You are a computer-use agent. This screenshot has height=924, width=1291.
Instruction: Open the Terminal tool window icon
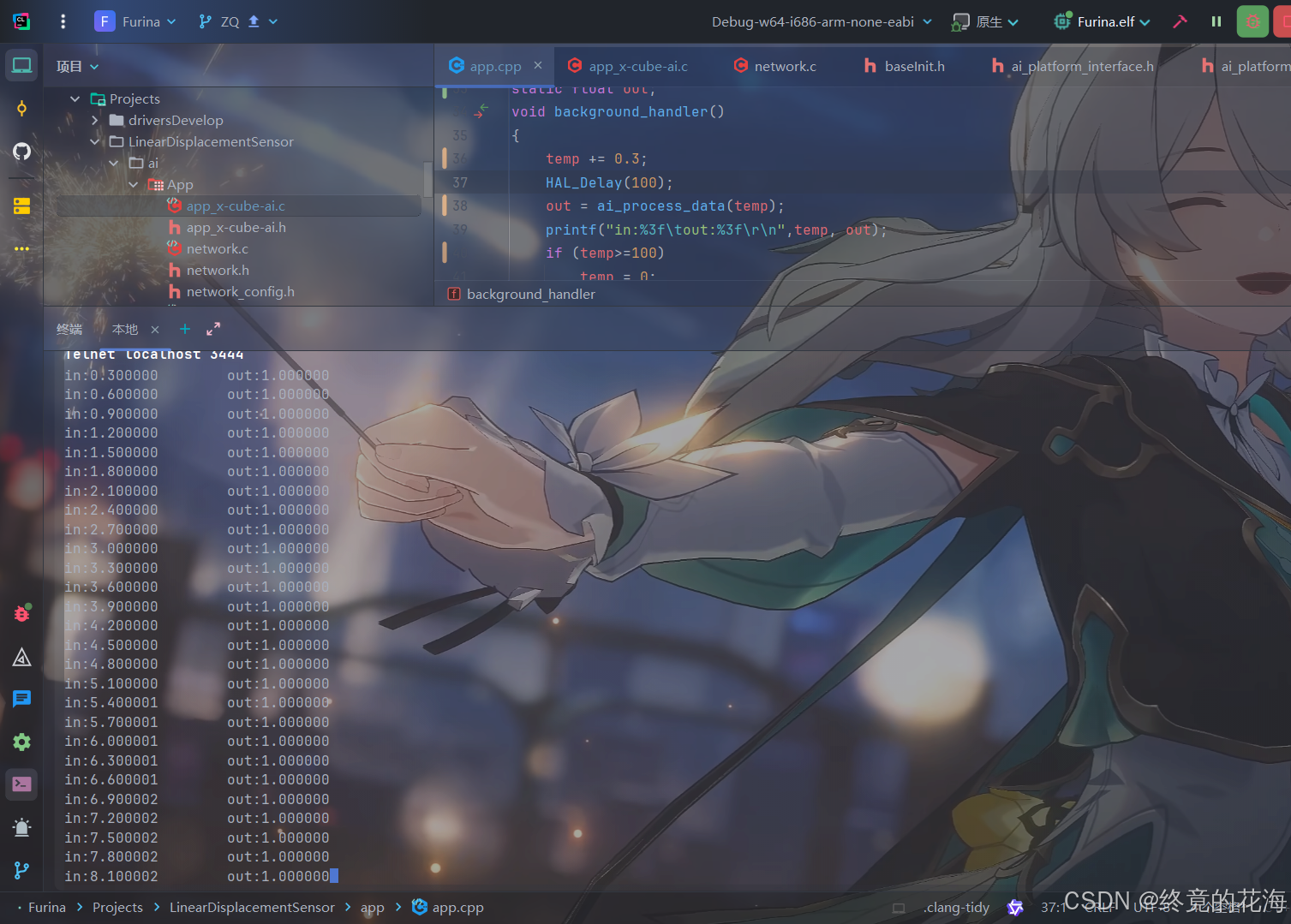21,784
